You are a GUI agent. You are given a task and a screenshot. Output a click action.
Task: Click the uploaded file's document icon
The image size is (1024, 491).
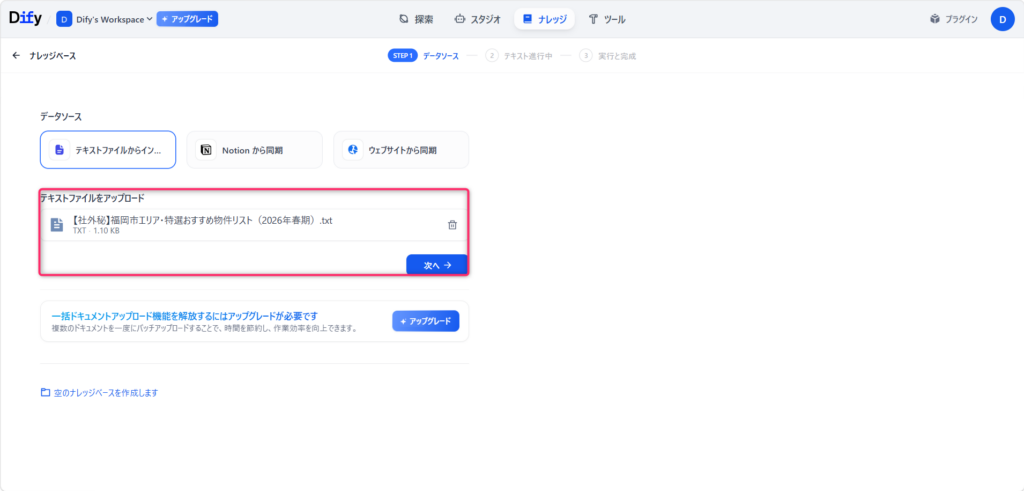click(57, 225)
